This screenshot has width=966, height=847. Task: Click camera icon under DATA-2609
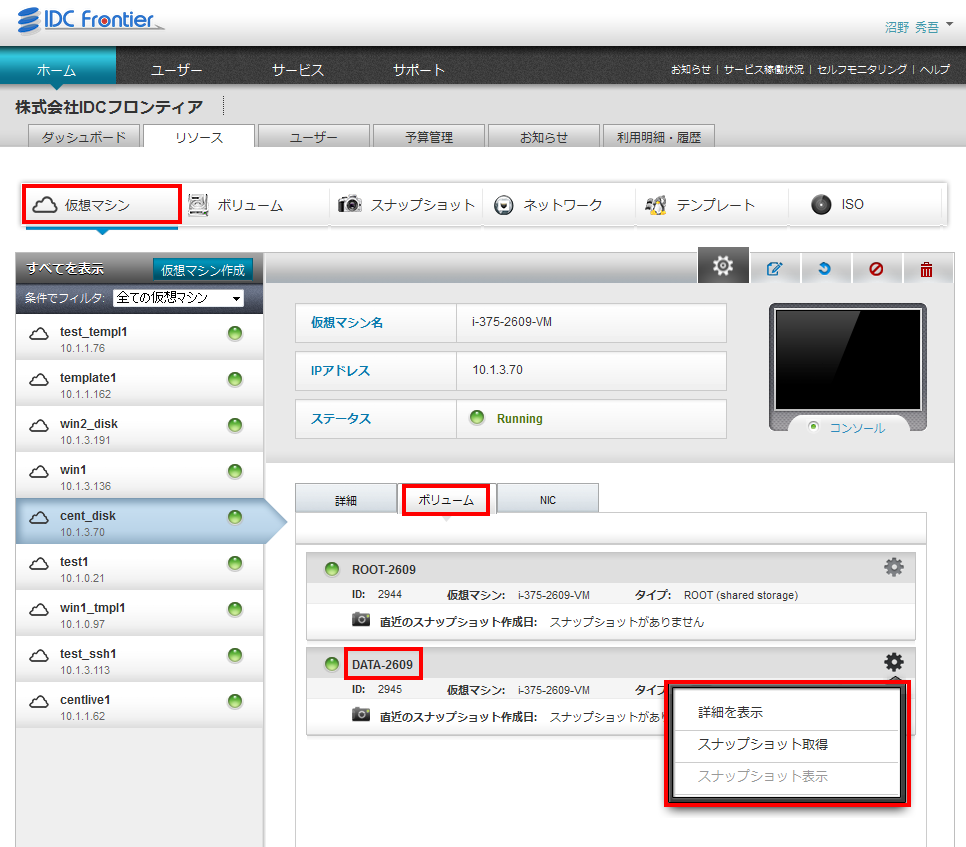(361, 714)
